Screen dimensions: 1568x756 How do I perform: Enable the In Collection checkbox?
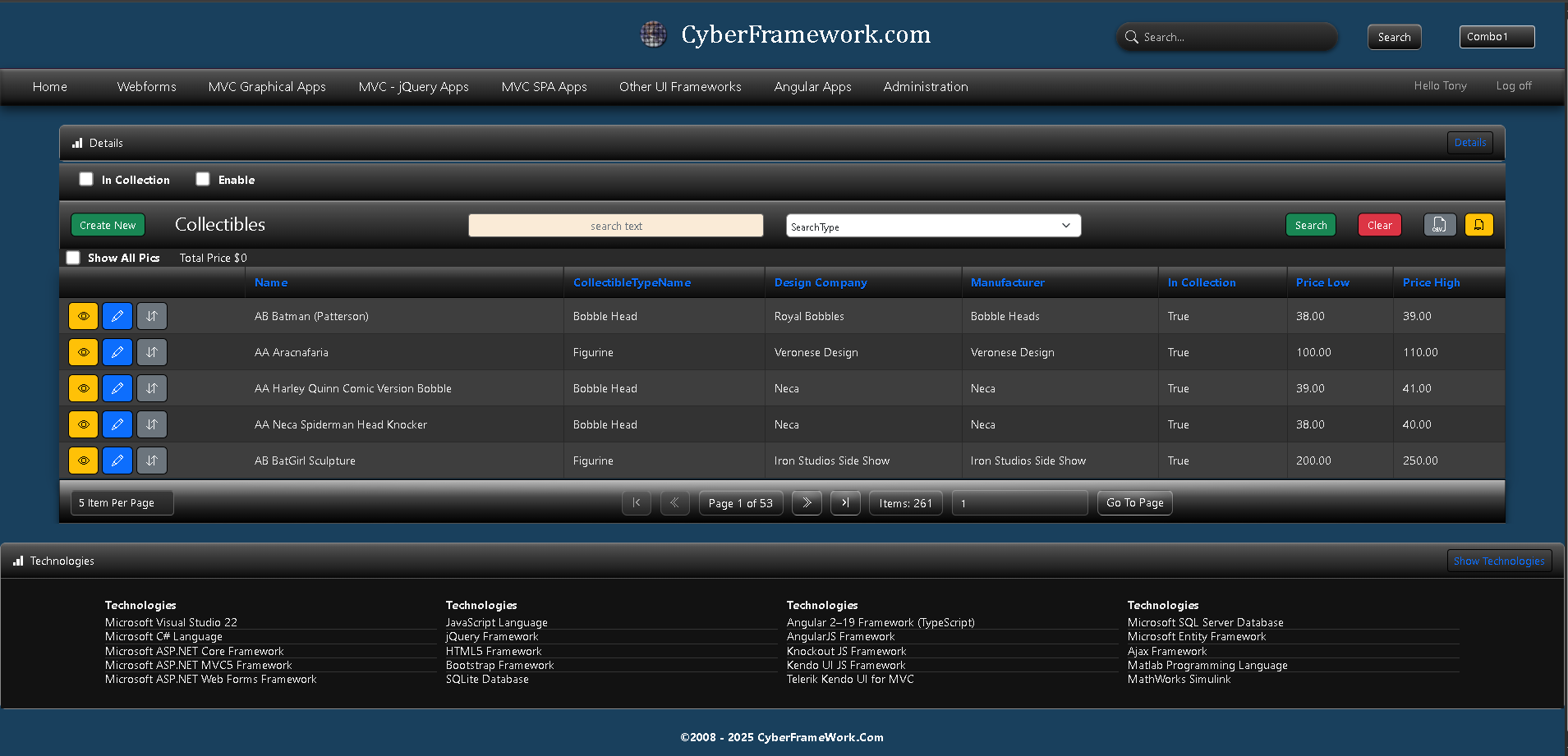[x=85, y=179]
